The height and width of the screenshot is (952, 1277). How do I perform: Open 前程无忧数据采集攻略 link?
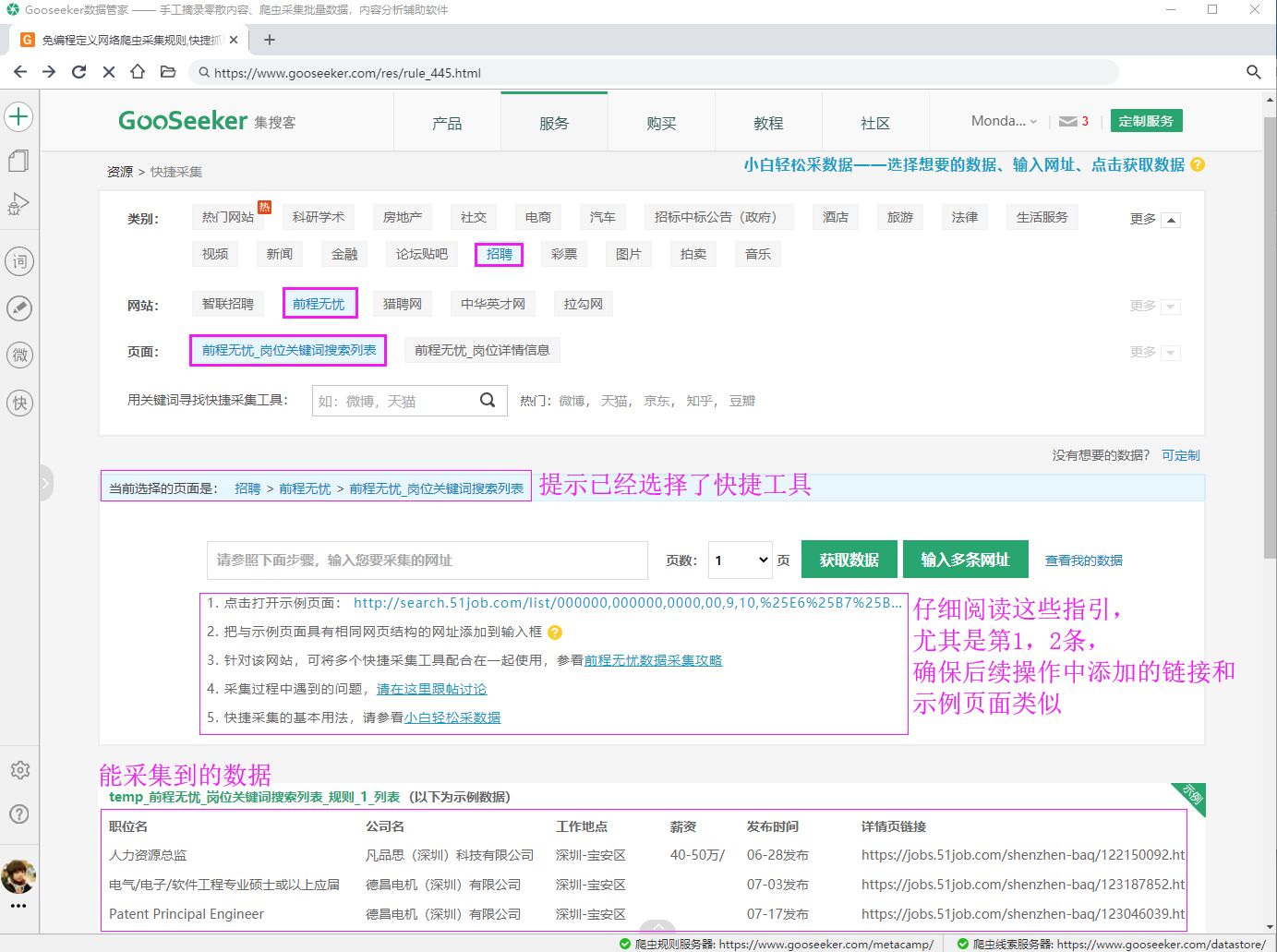[x=653, y=660]
